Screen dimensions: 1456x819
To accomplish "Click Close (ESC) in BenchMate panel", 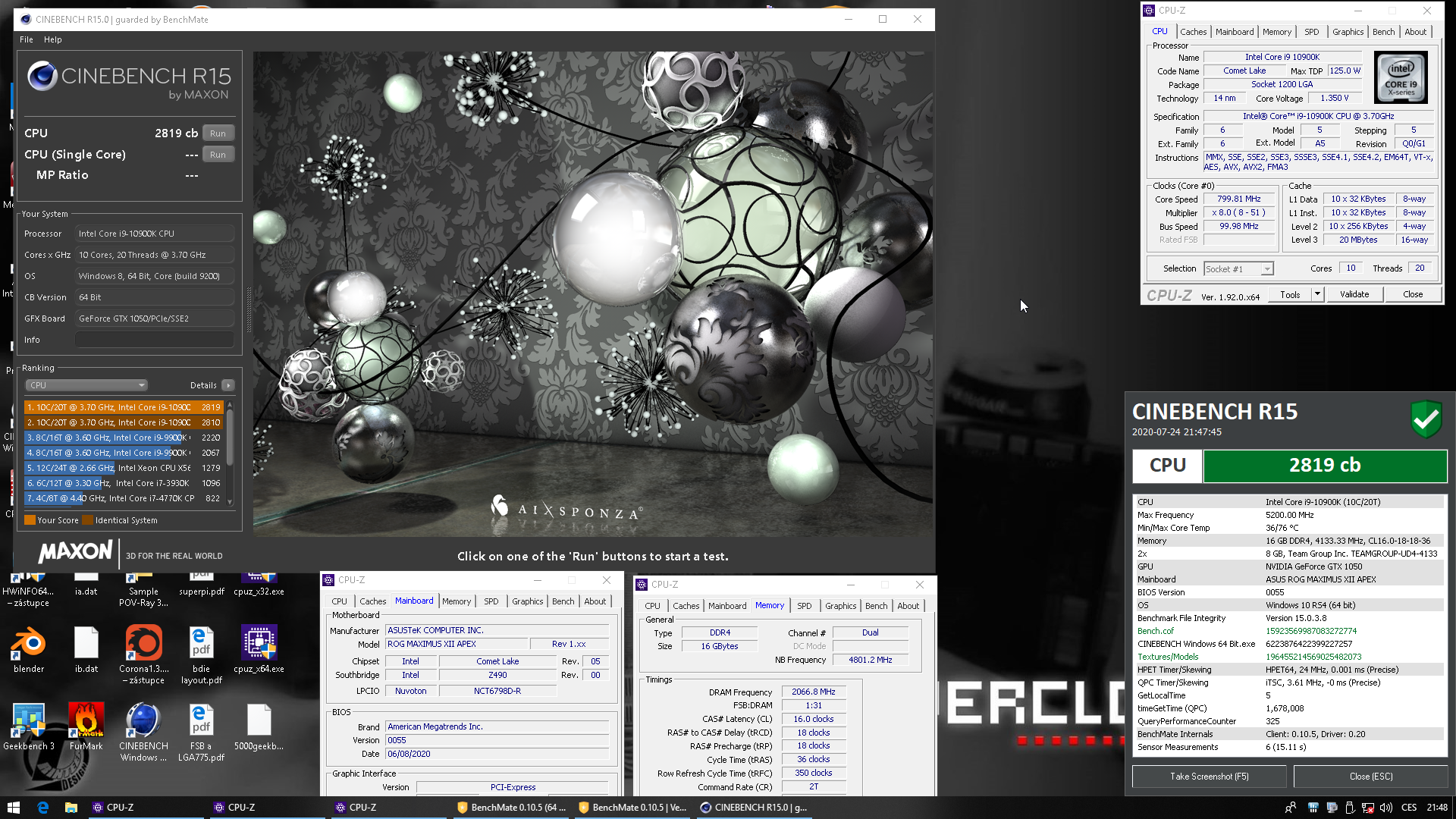I will coord(1371,777).
